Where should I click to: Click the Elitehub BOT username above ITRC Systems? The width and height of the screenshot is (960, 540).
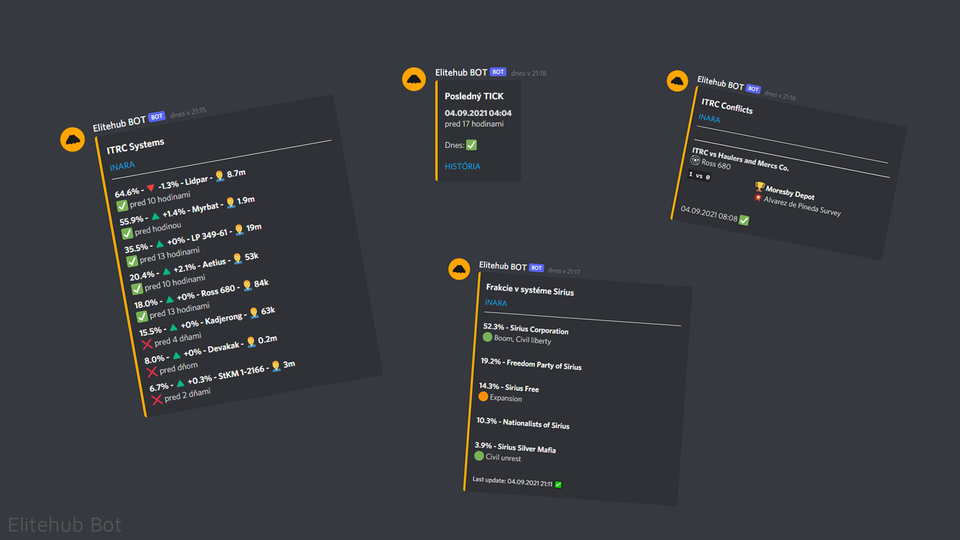tap(119, 124)
